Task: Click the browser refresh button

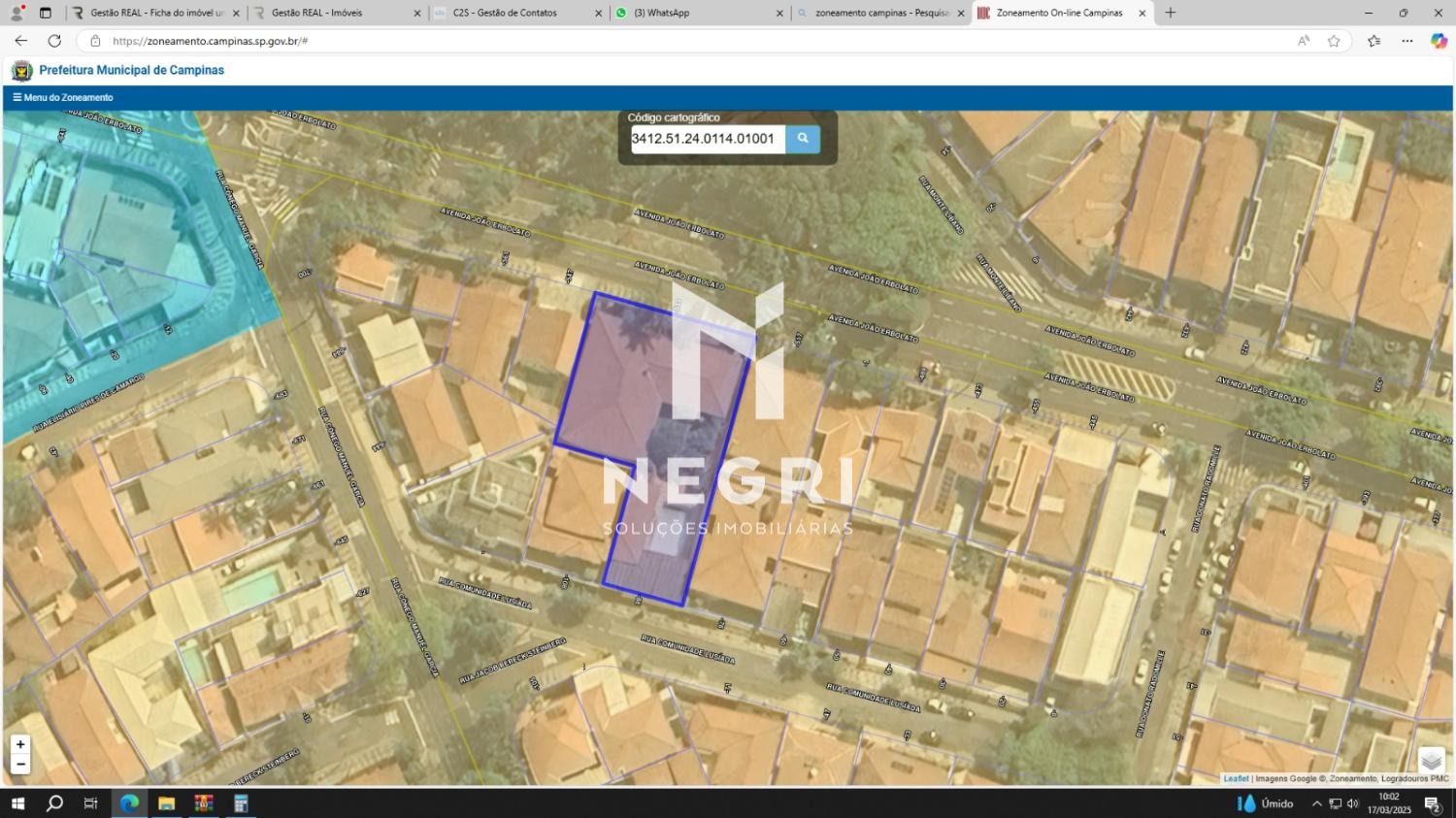Action: click(54, 41)
